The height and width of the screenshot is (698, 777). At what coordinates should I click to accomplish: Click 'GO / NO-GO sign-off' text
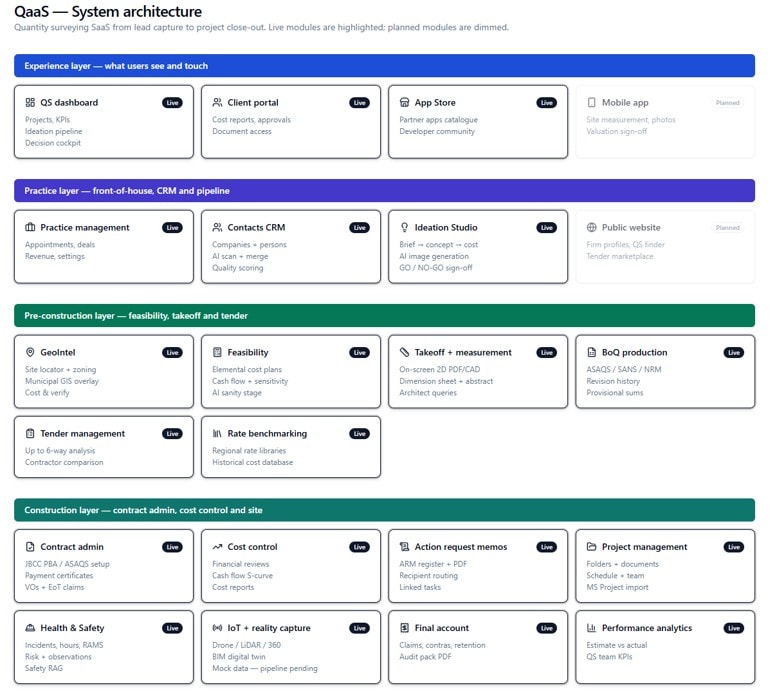coord(436,268)
